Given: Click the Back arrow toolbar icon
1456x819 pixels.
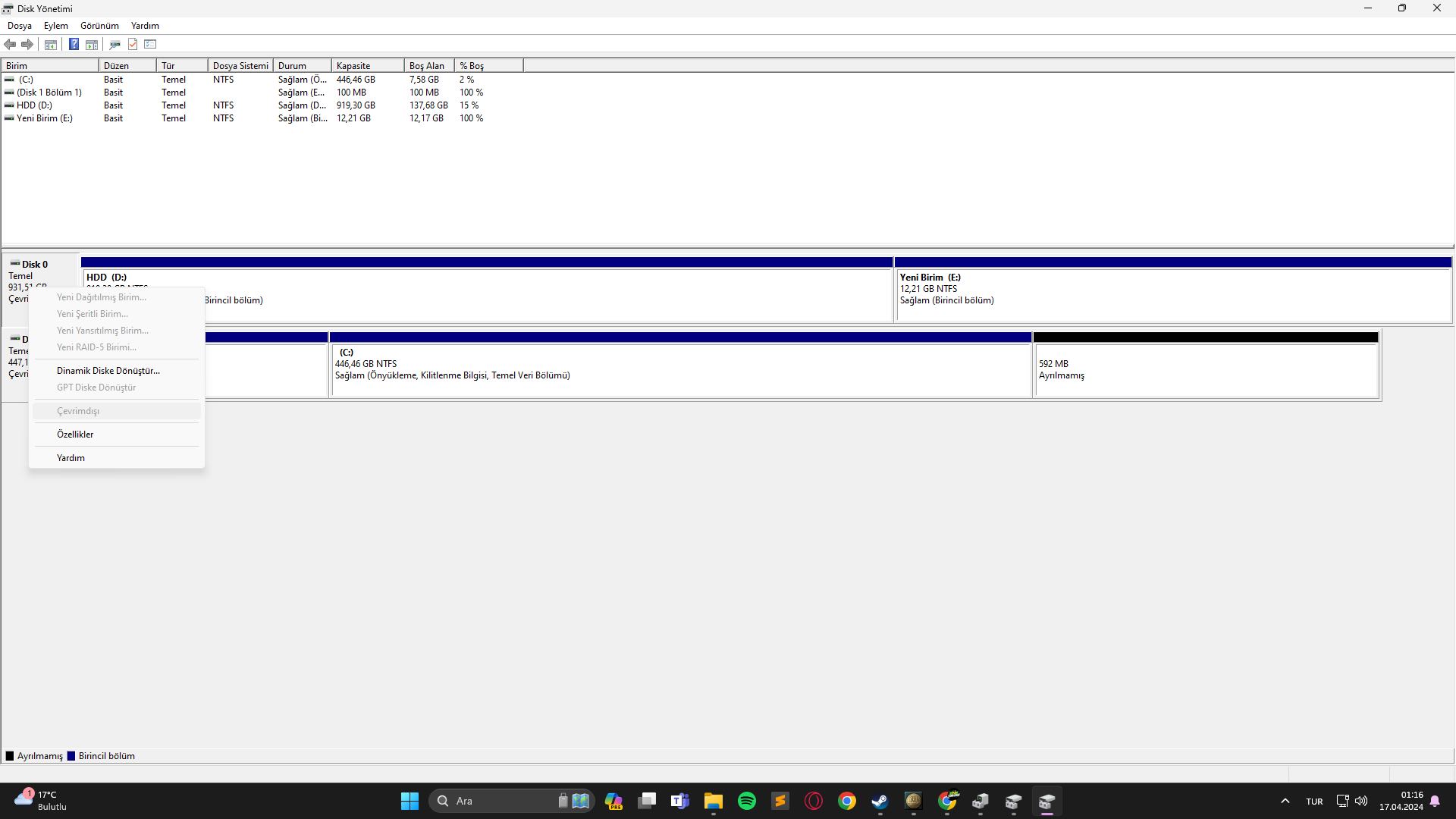Looking at the screenshot, I should click(10, 45).
